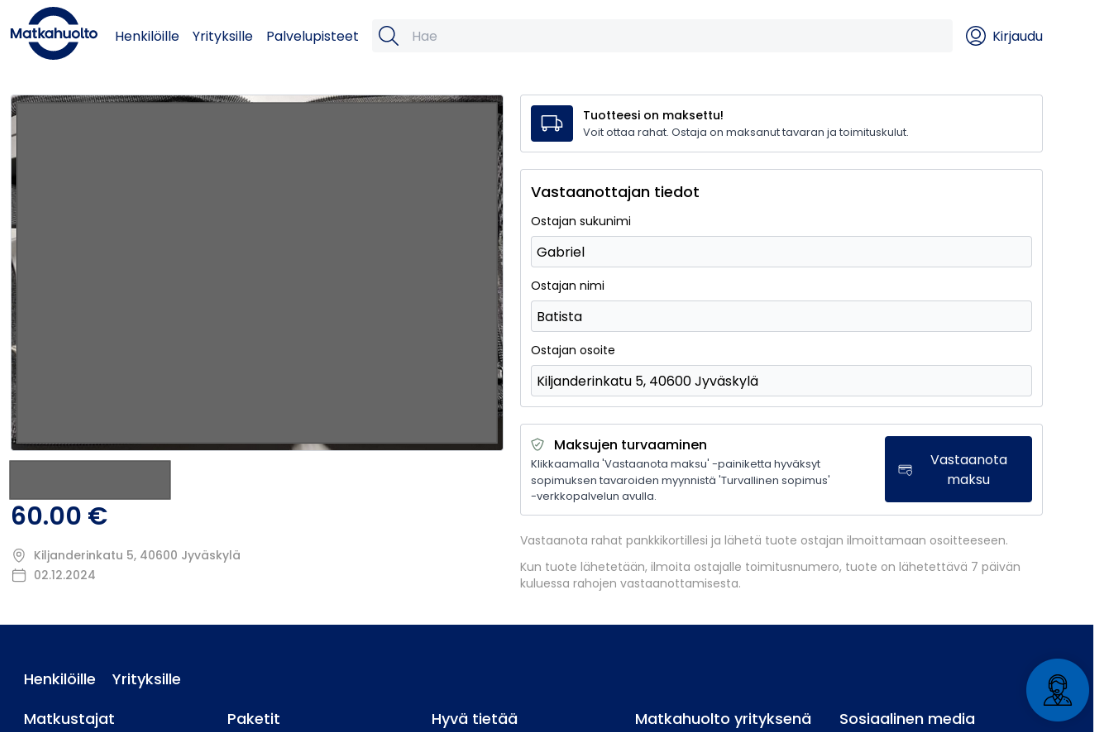Click the Matkahuolto logo

coord(54,34)
